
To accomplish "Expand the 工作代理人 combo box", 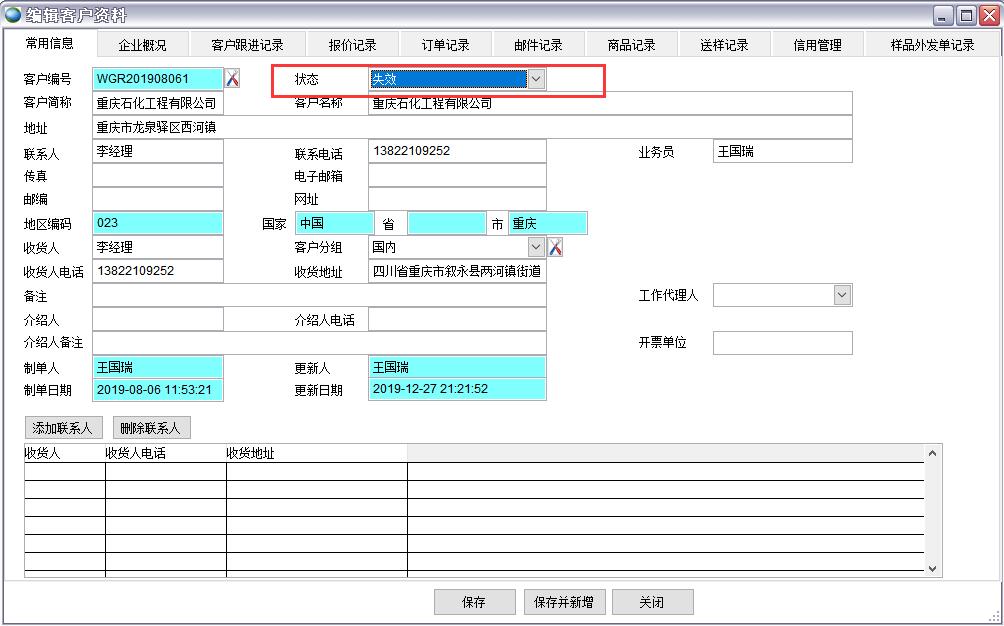I will click(841, 295).
